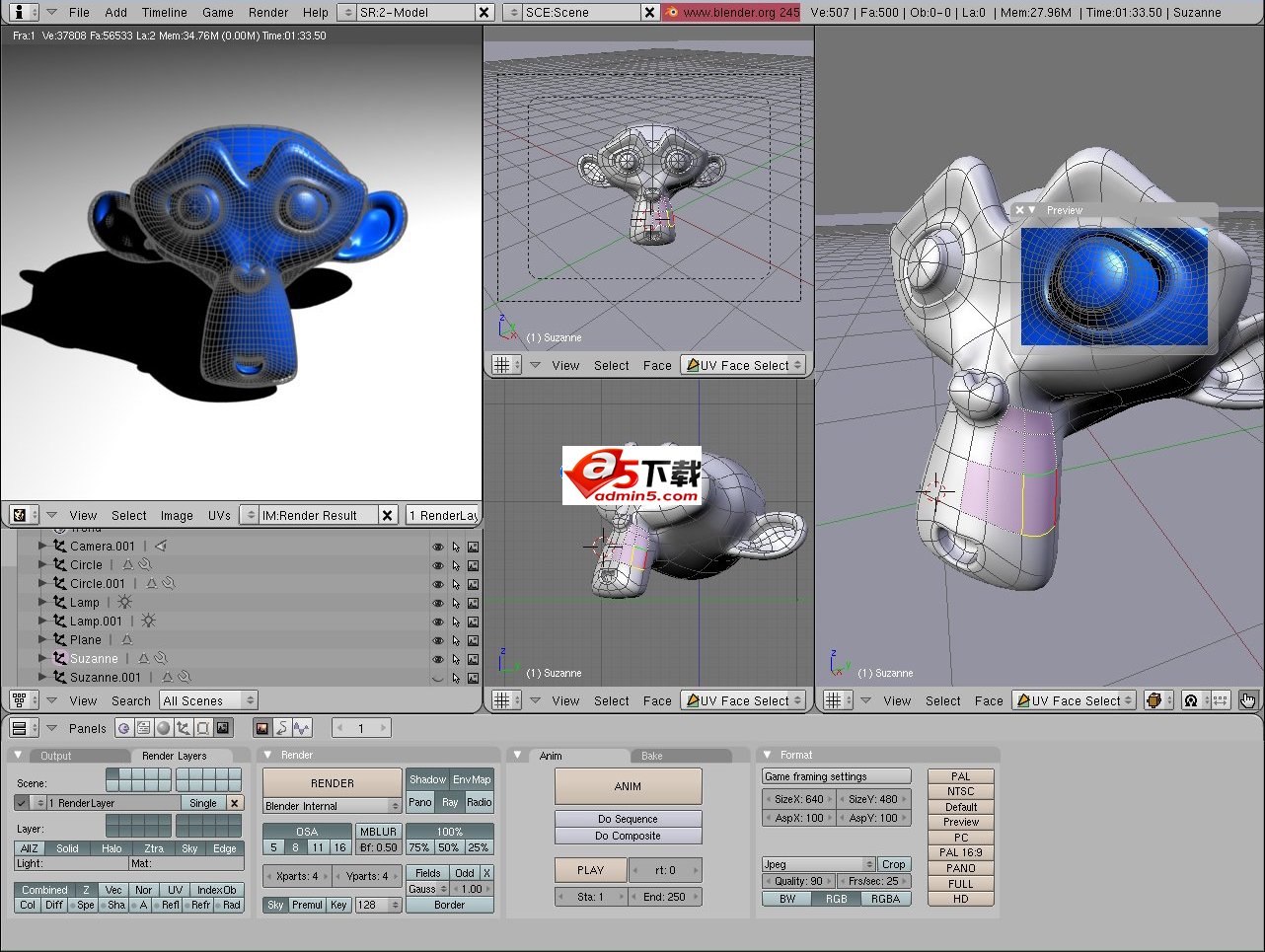The image size is (1265, 952).
Task: Switch to the Bake tab
Action: [x=651, y=755]
